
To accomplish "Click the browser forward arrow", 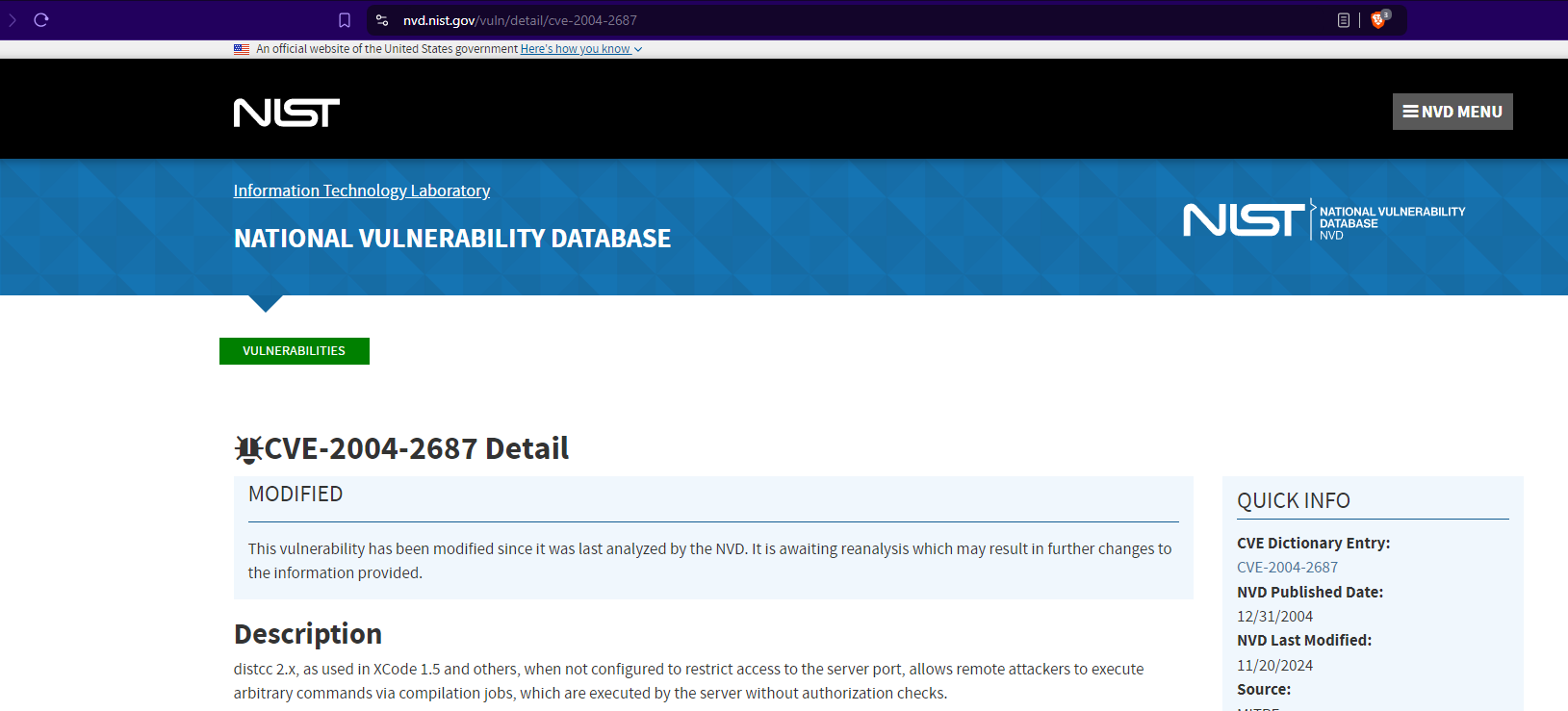I will point(13,20).
